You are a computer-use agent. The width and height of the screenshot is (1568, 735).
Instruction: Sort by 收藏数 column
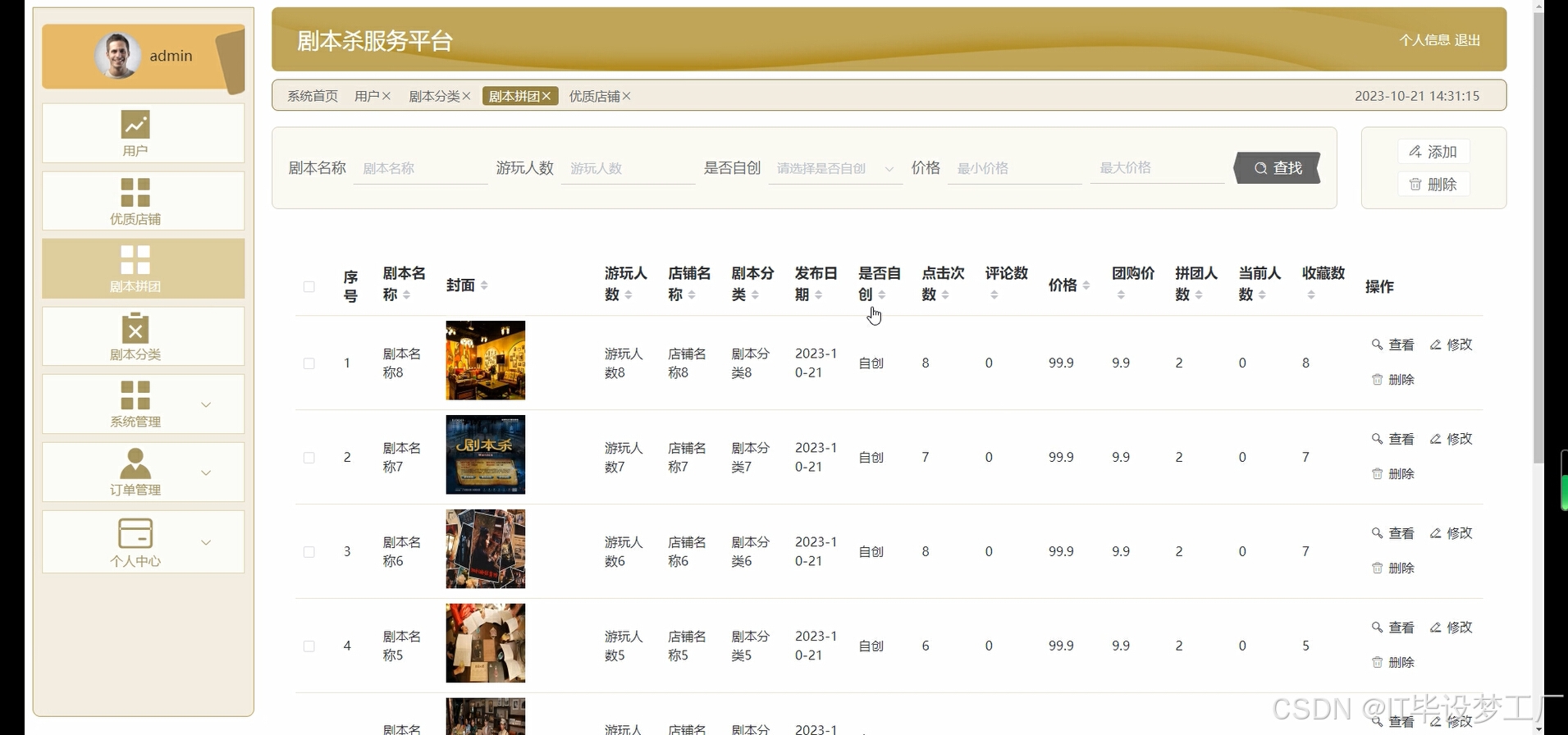1311,294
